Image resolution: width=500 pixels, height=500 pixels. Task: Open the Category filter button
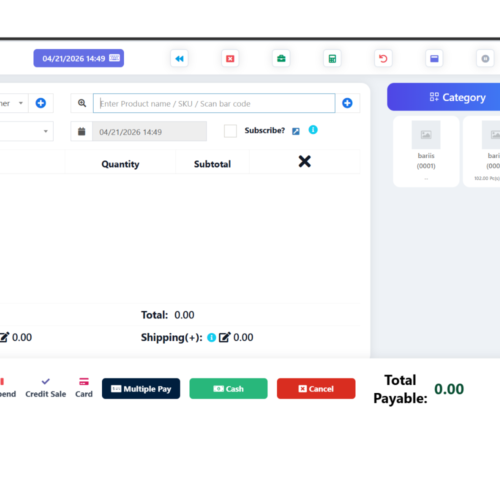coord(443,97)
